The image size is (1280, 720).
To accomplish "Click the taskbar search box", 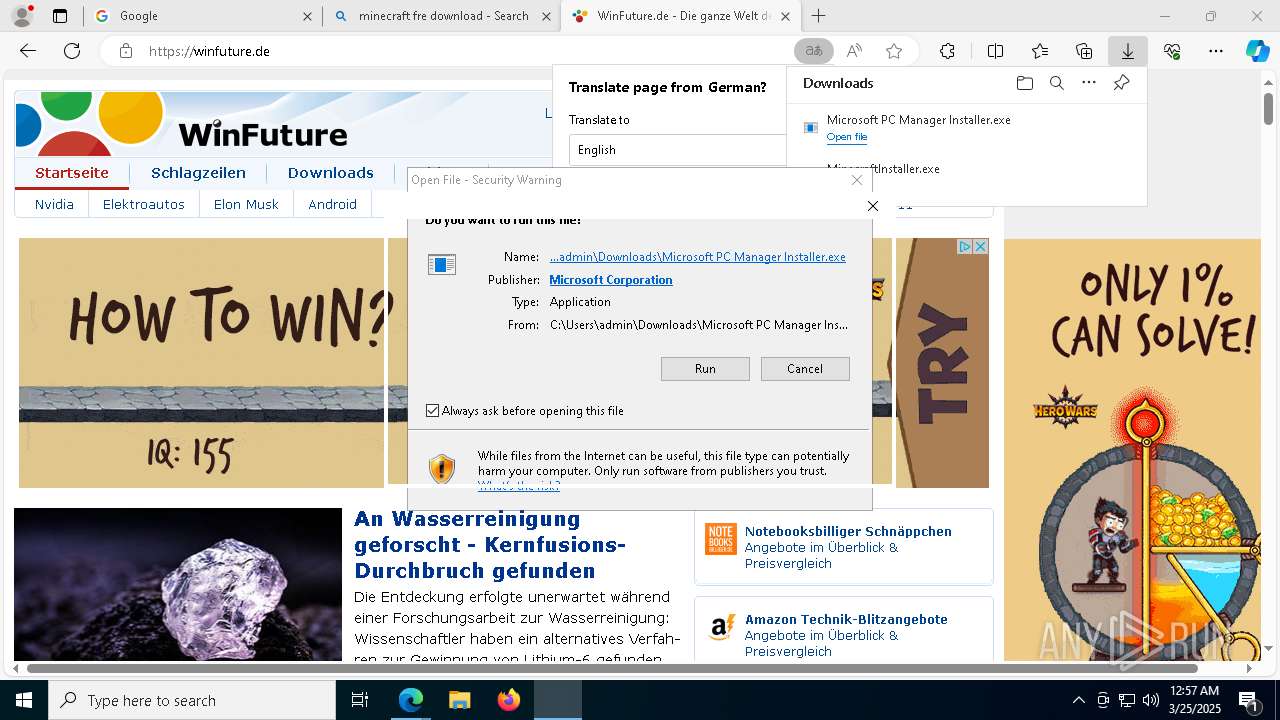I will coord(192,700).
